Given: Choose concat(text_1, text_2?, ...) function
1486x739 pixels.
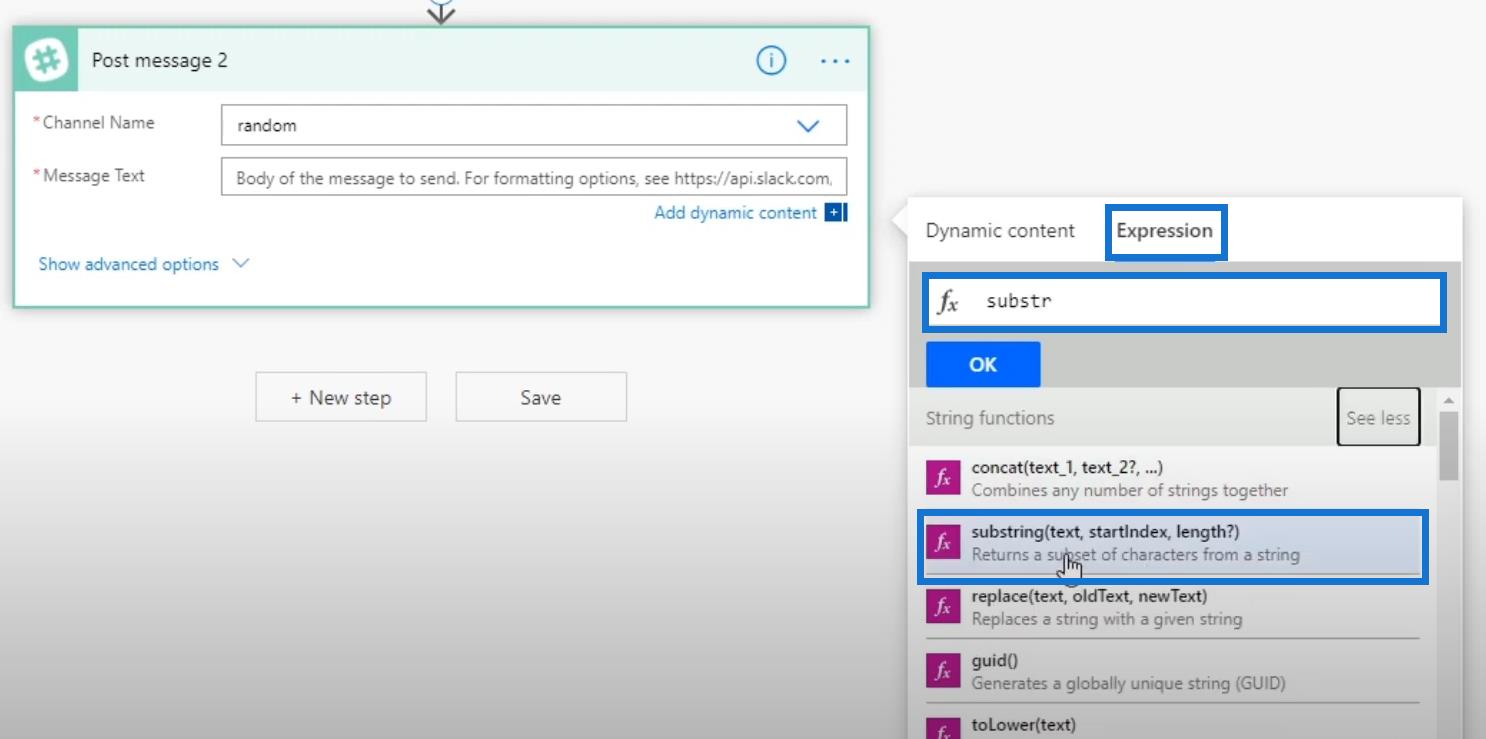Looking at the screenshot, I should coord(1173,478).
